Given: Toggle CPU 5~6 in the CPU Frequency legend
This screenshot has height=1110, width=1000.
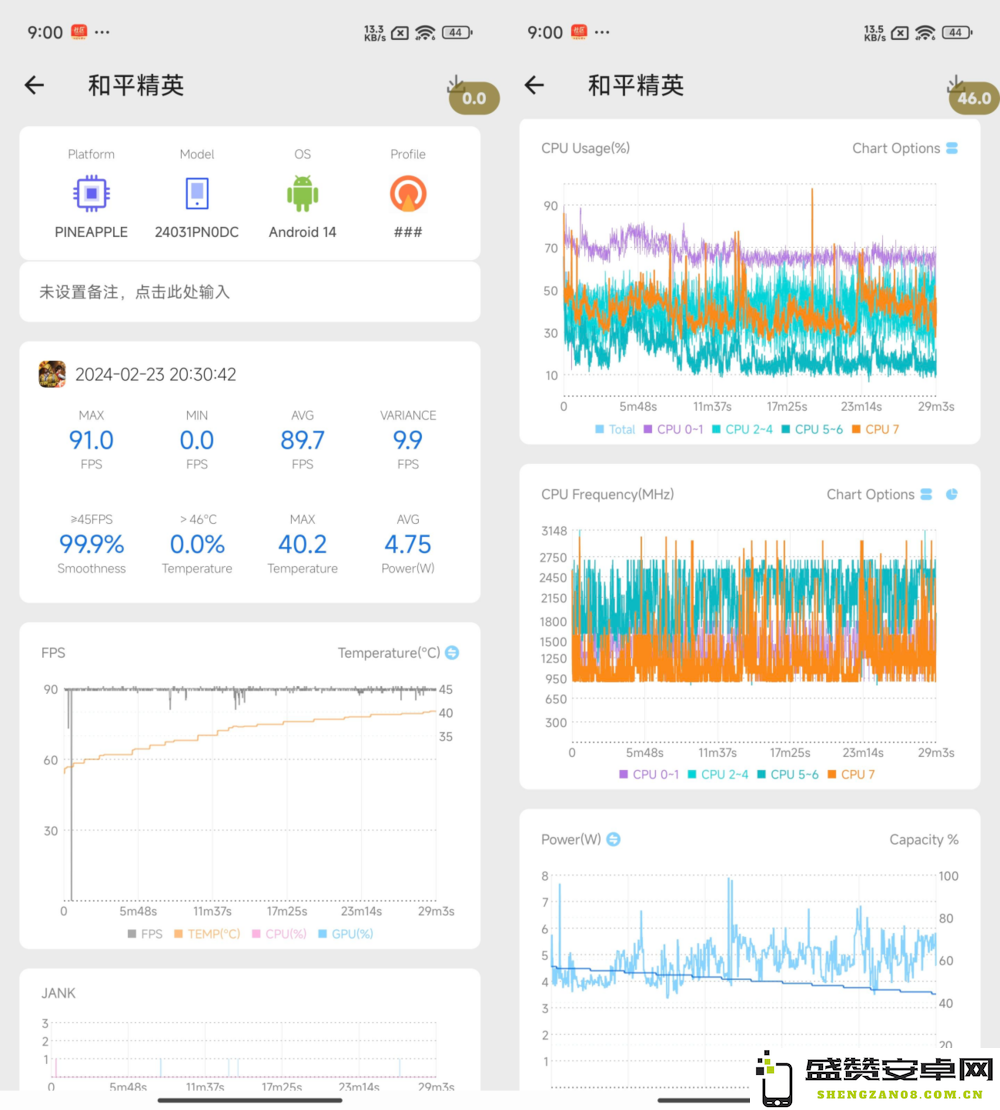Looking at the screenshot, I should (x=787, y=774).
